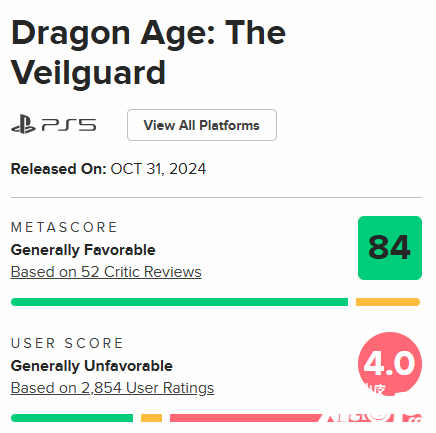Select red negative segment of user bar
The image size is (436, 433).
tap(295, 418)
